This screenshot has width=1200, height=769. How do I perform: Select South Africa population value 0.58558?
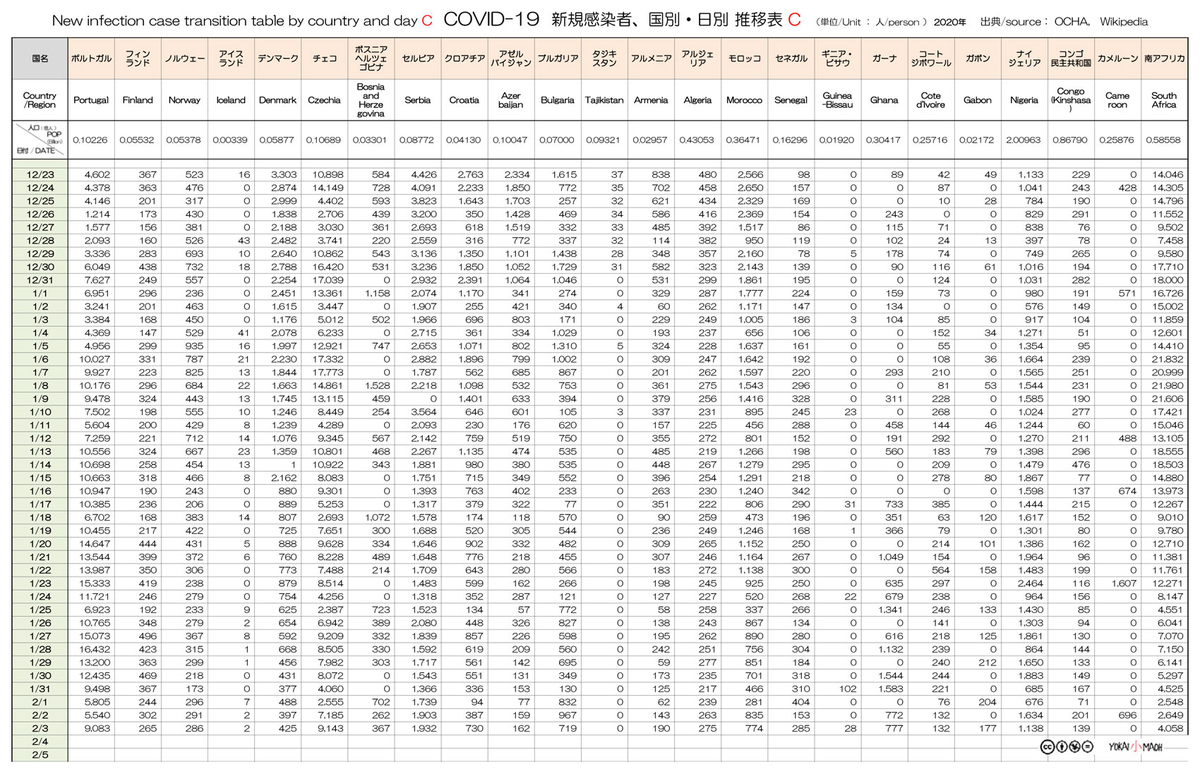tap(1164, 139)
